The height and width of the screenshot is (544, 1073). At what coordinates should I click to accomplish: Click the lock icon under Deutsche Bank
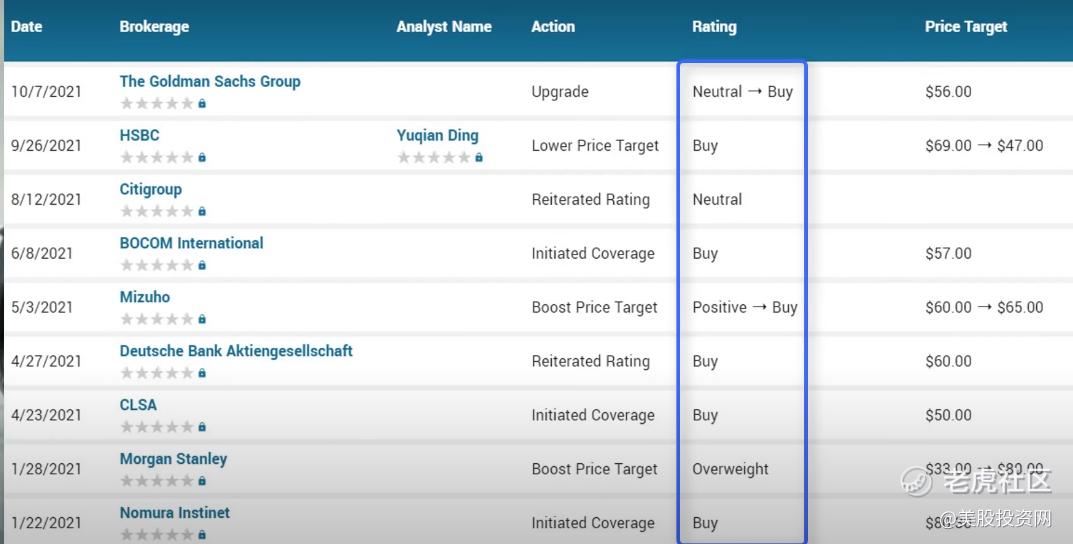click(x=202, y=373)
